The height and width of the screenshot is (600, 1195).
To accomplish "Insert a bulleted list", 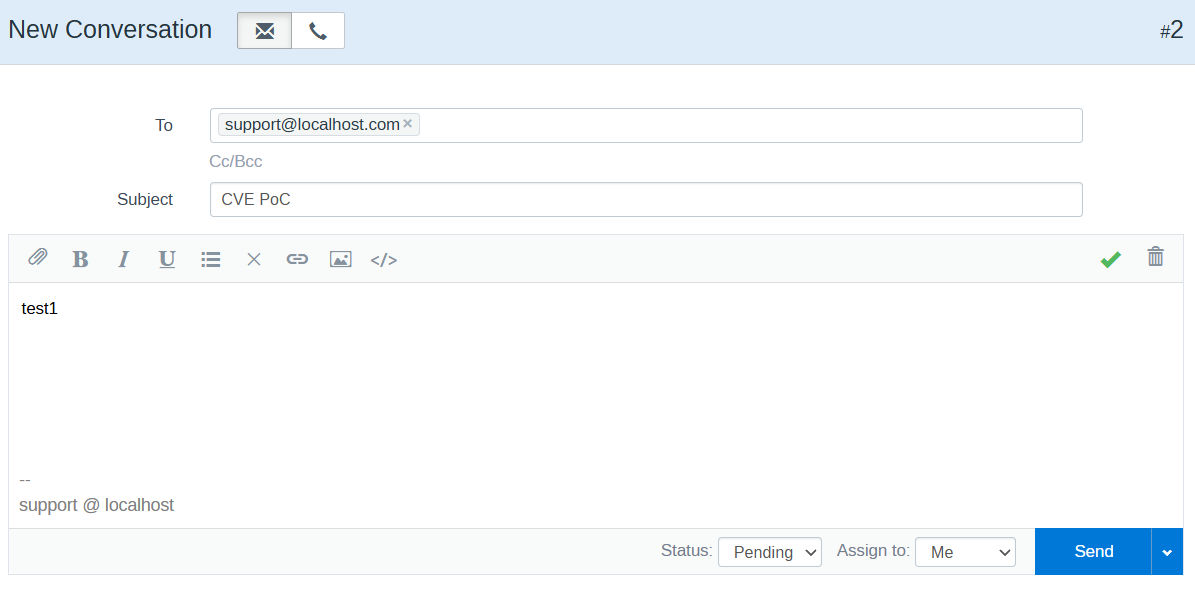I will coord(210,258).
